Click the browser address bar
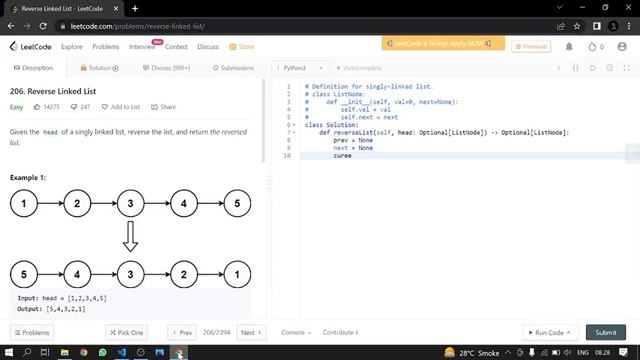 tap(306, 26)
